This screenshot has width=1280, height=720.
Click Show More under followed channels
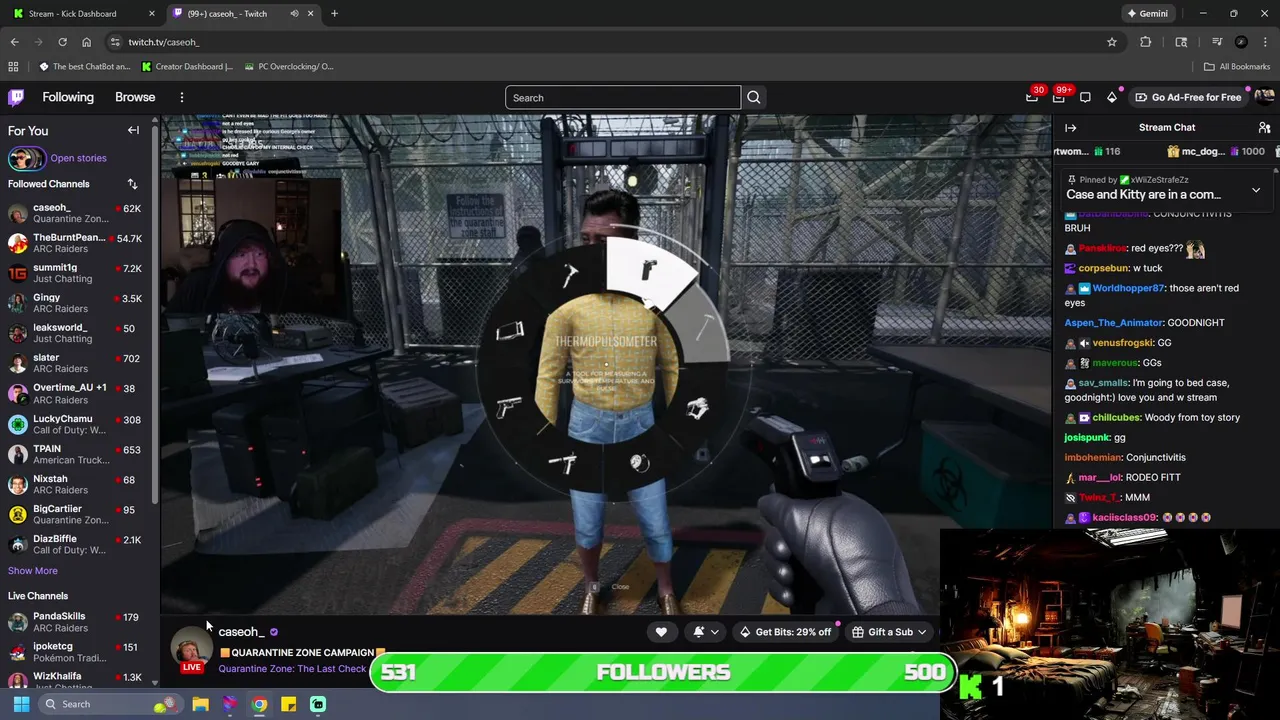(33, 570)
